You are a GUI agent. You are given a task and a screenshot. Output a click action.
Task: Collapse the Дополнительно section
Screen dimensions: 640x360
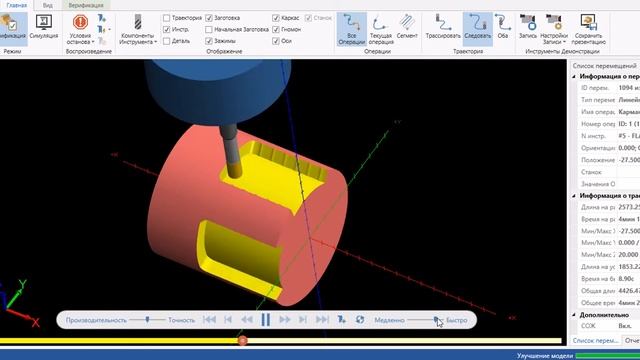tap(574, 315)
